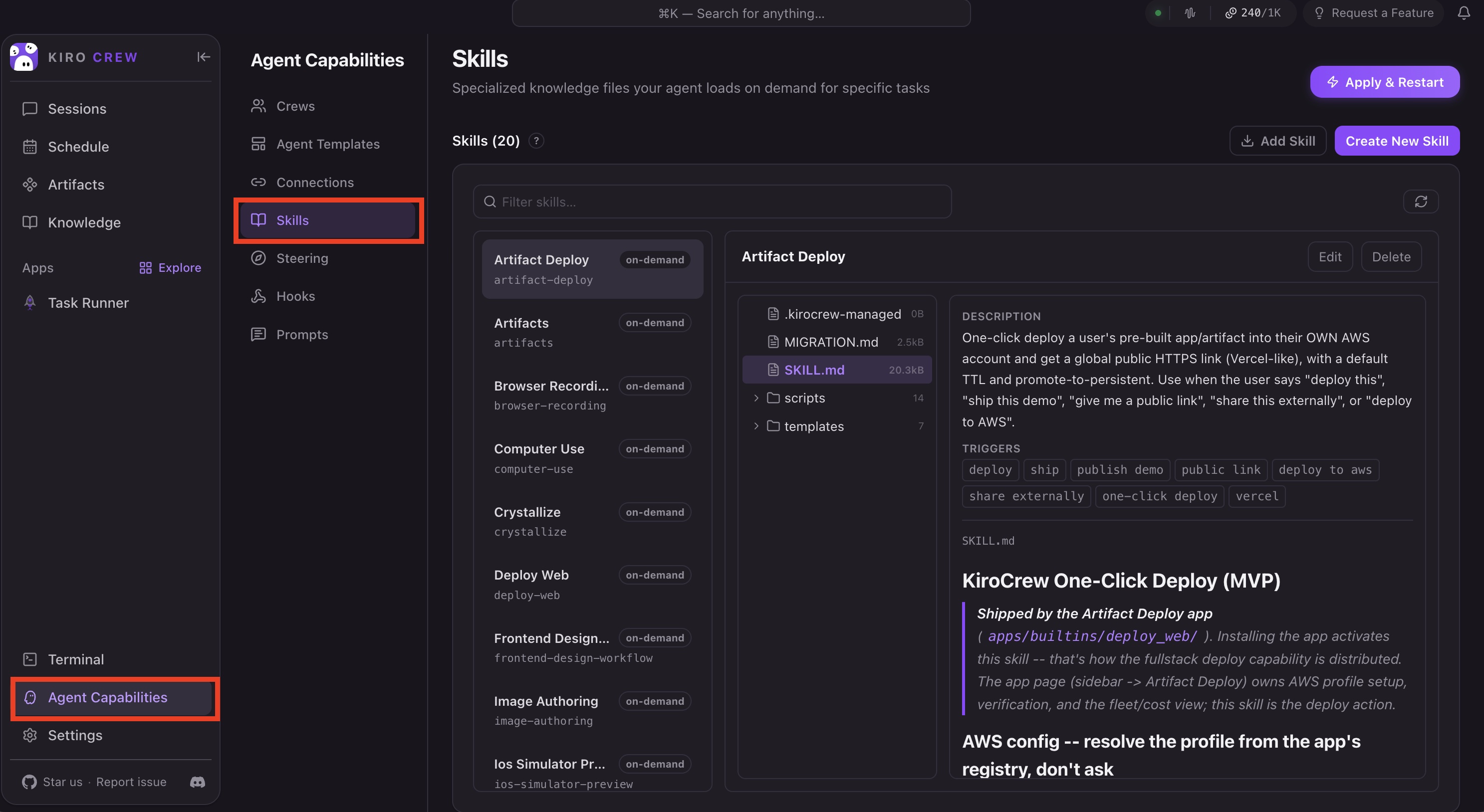The height and width of the screenshot is (812, 1484).
Task: Click the 'one-click deploy' trigger tag
Action: pyautogui.click(x=1159, y=496)
